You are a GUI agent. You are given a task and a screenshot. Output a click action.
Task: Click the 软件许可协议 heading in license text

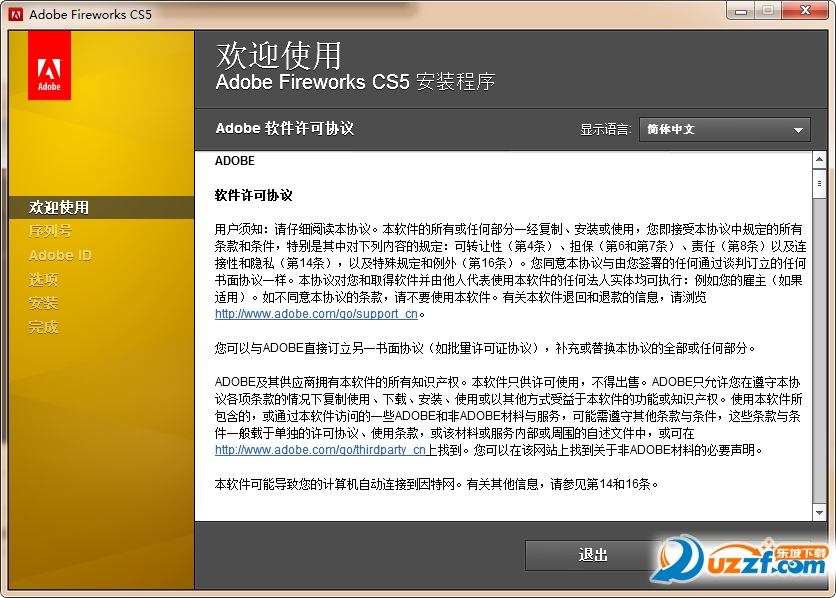(254, 196)
